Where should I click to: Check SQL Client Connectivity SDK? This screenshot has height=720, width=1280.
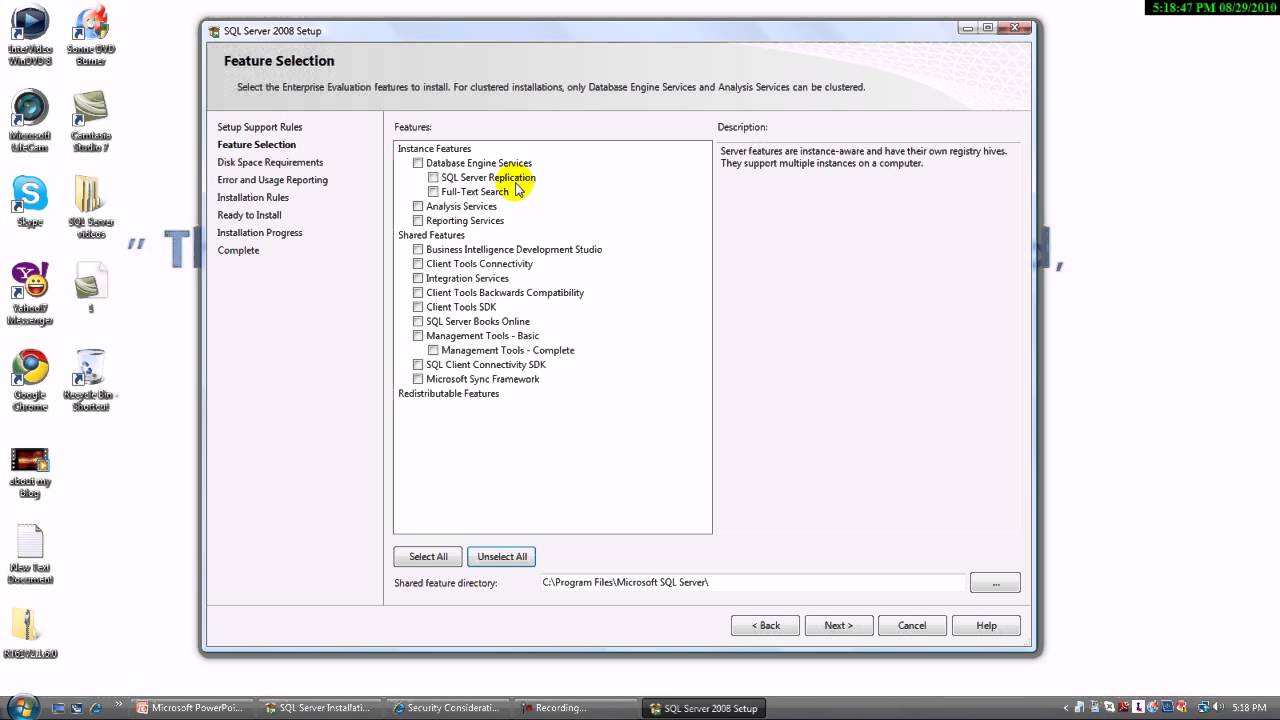click(x=418, y=365)
